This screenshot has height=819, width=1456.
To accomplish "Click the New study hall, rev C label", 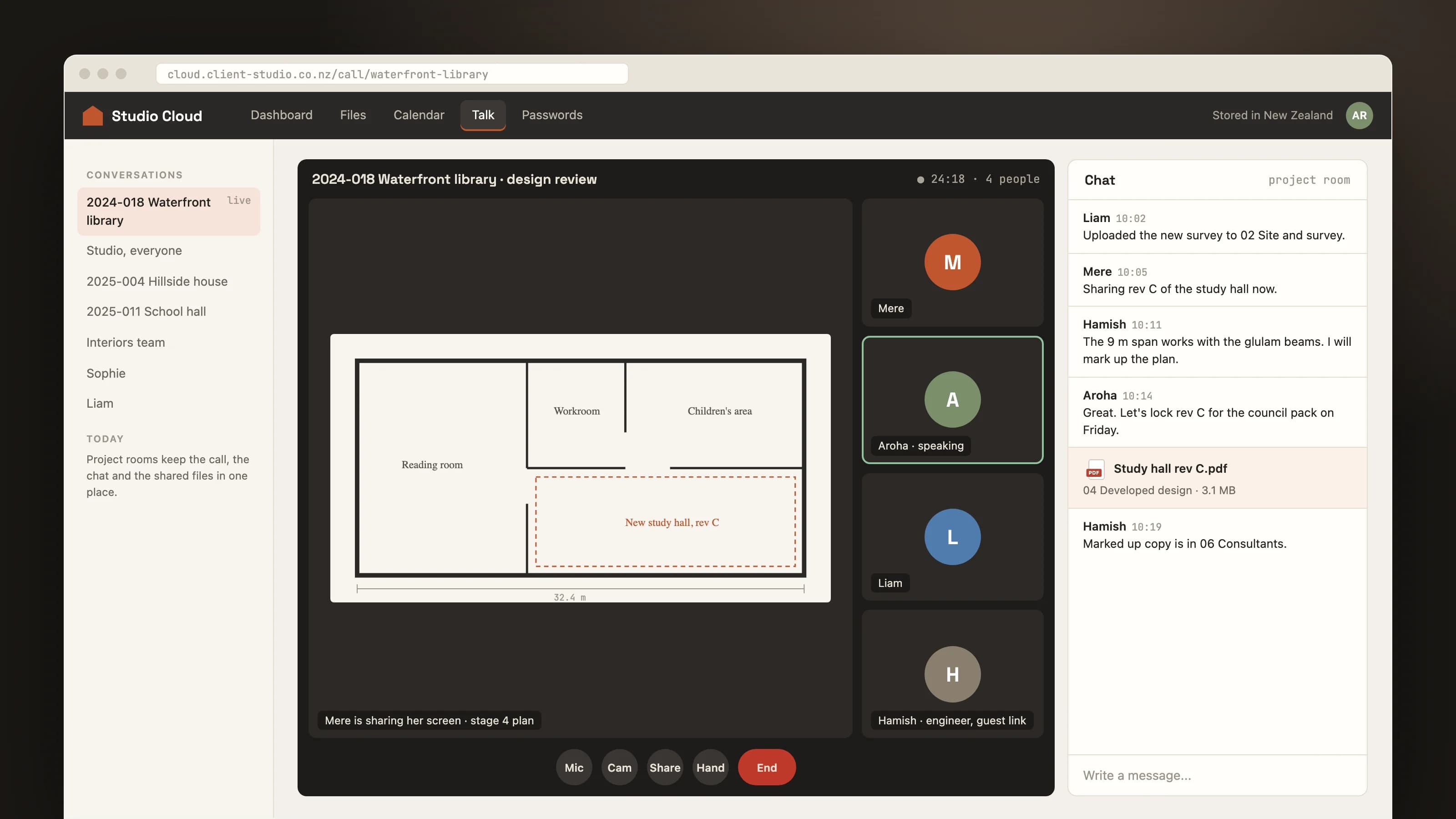I will pos(672,522).
